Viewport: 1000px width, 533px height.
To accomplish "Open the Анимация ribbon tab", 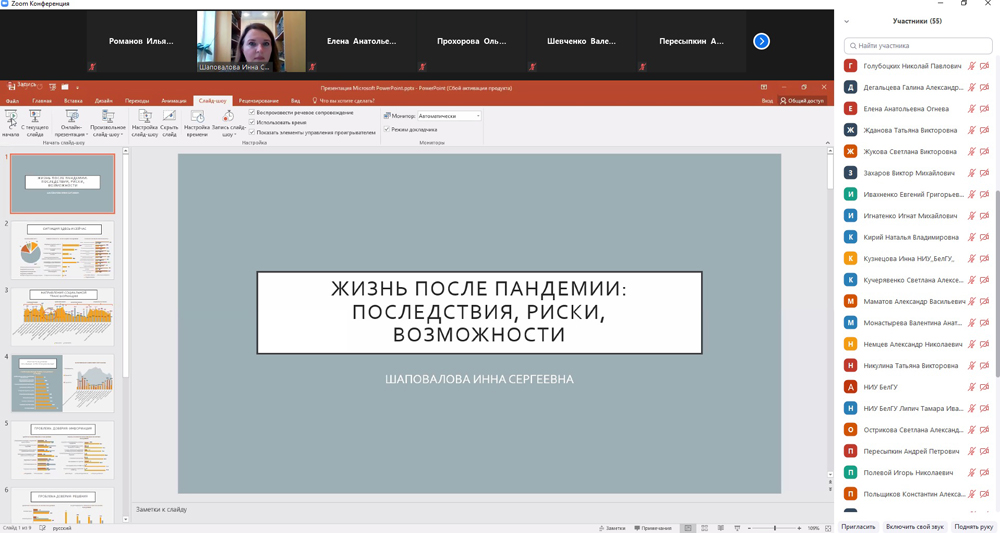I will [173, 101].
